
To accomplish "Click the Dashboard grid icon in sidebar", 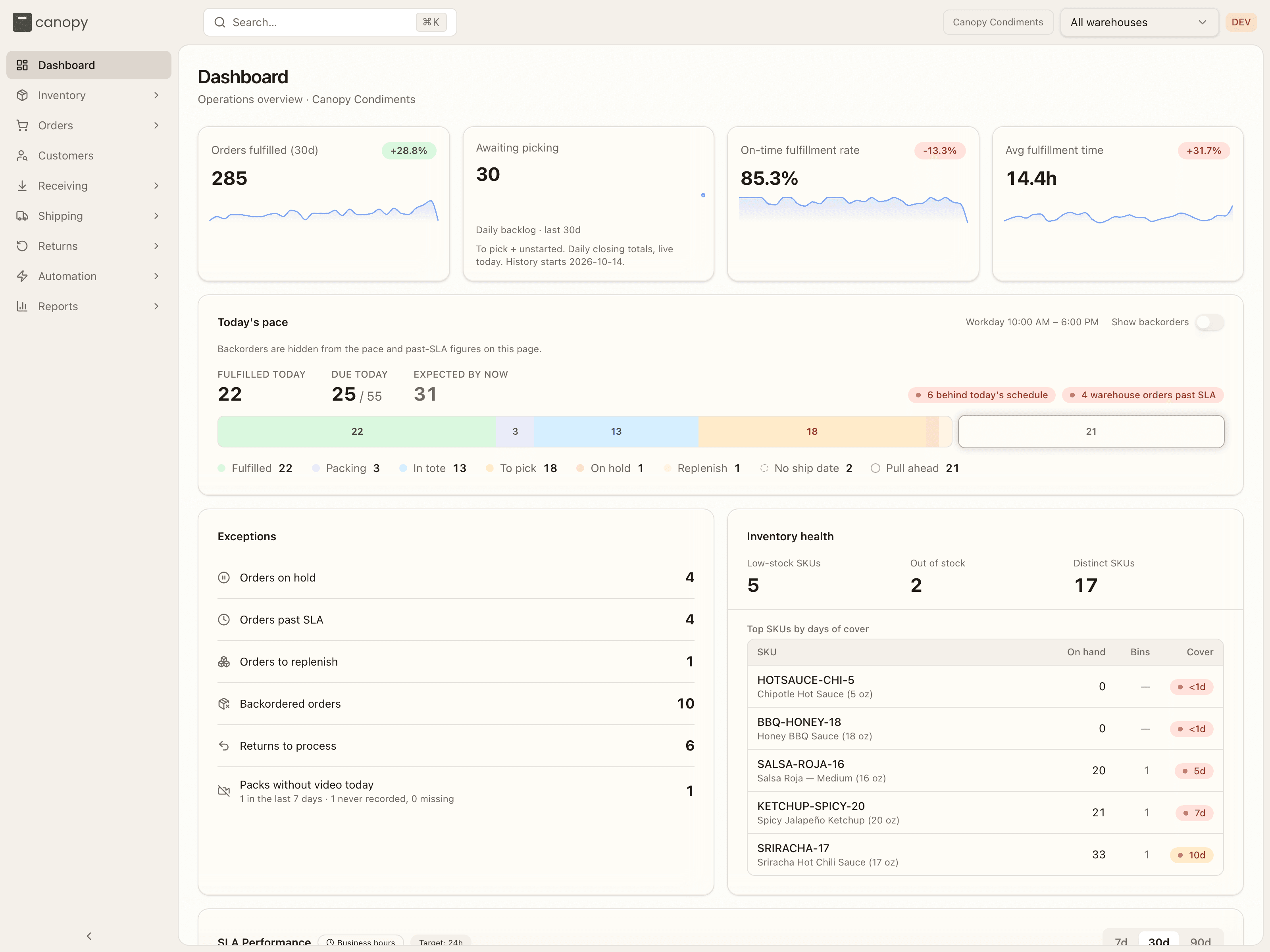I will 22,65.
